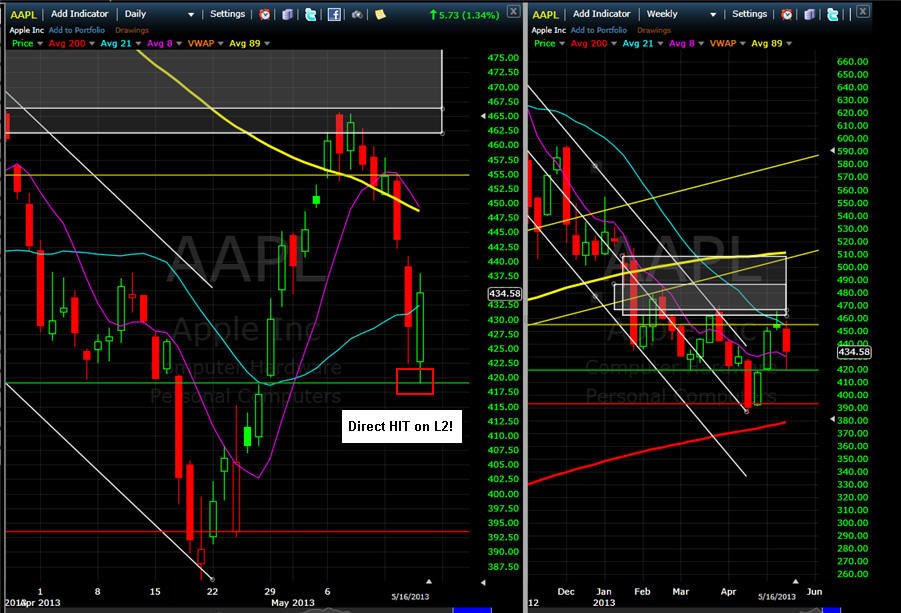Share Daily chart via the Twitter bird icon

310,14
